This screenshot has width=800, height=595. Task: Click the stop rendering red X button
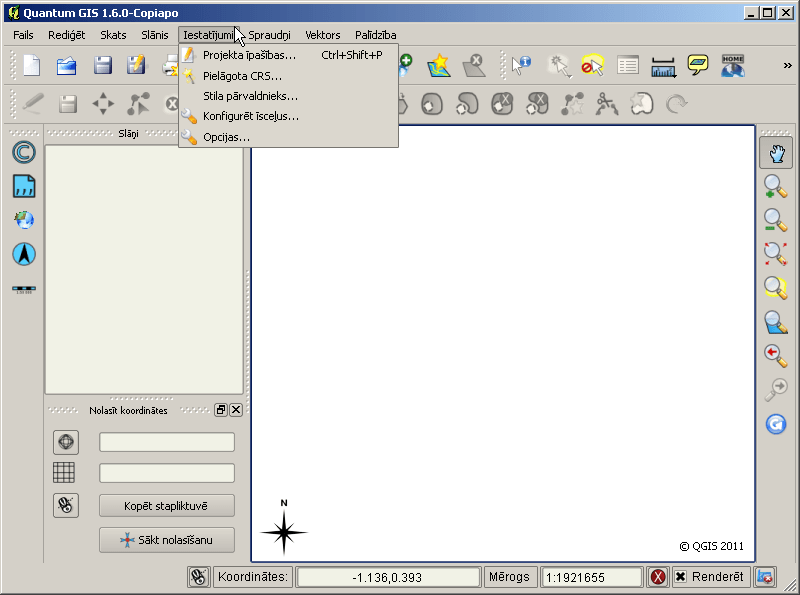click(658, 577)
